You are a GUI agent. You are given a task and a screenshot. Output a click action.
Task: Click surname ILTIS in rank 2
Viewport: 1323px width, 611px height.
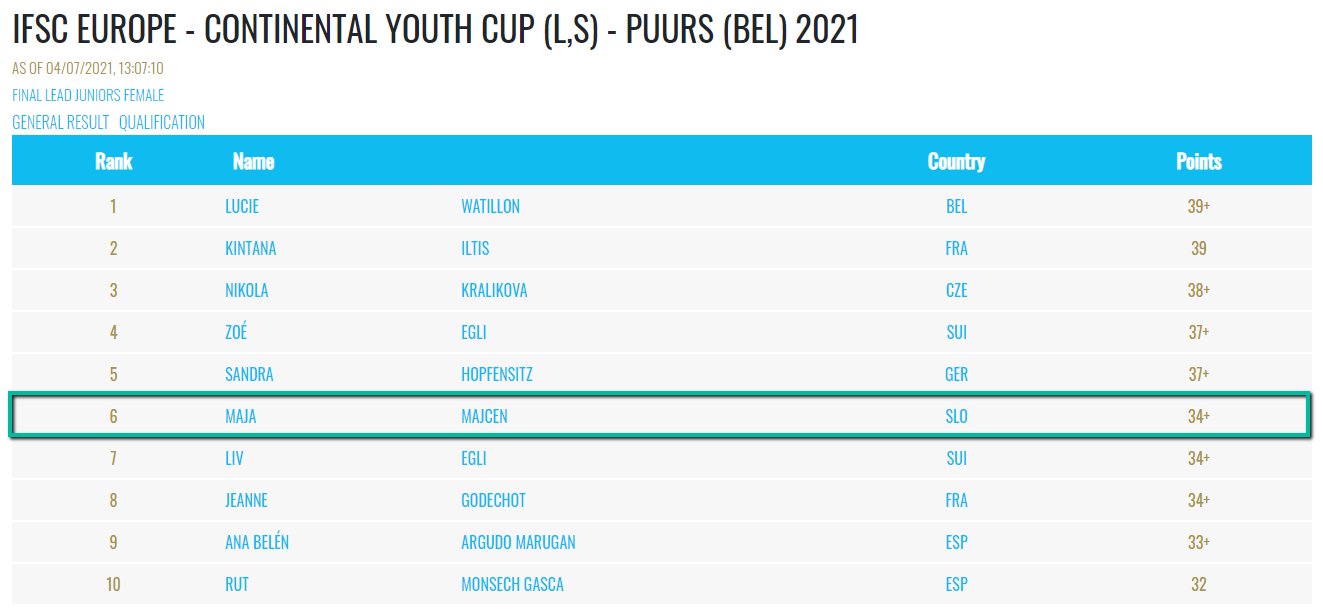pyautogui.click(x=475, y=249)
